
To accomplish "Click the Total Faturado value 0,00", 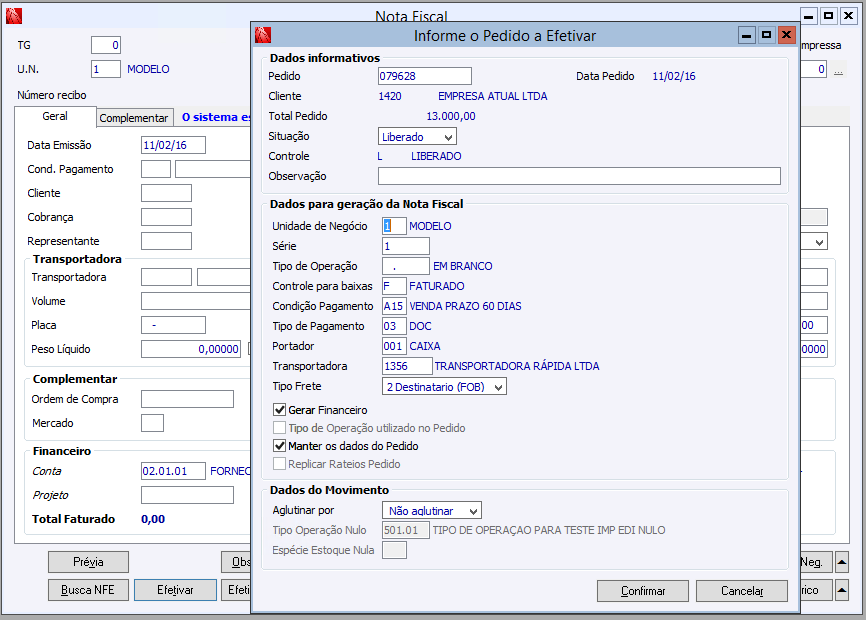I will pyautogui.click(x=153, y=519).
